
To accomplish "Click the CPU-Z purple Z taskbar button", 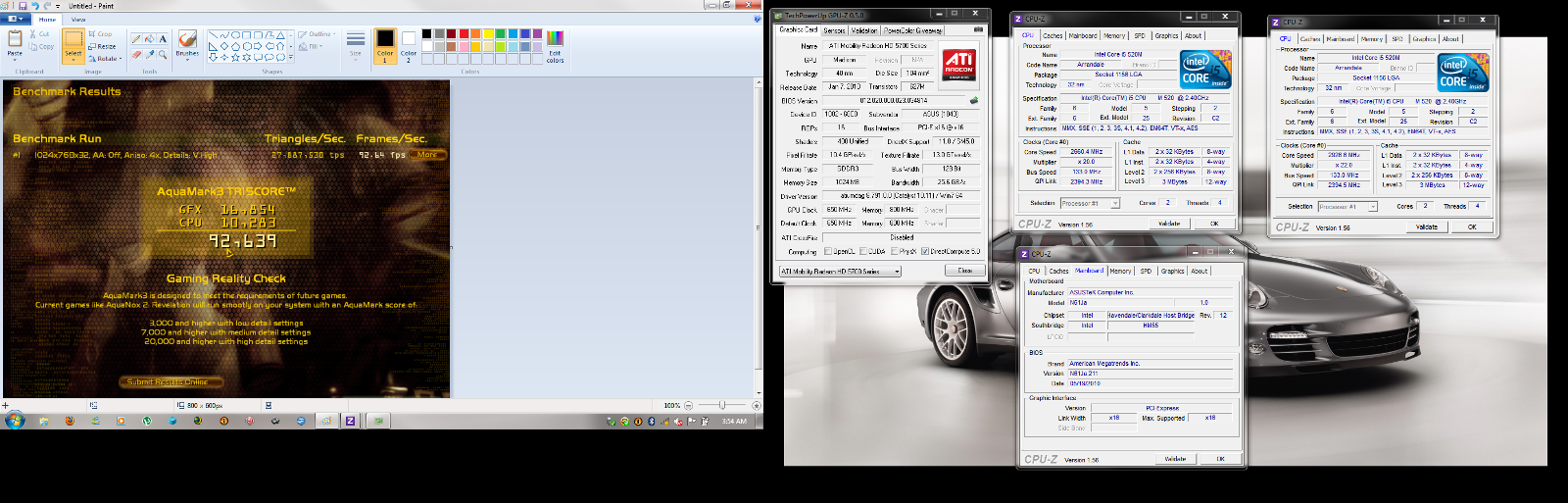I will coord(350,421).
